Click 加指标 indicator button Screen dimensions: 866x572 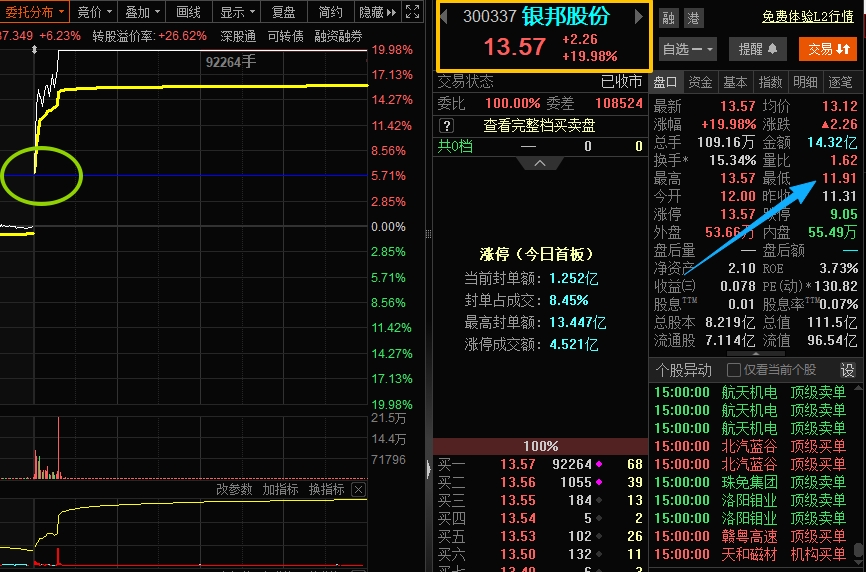[x=280, y=489]
